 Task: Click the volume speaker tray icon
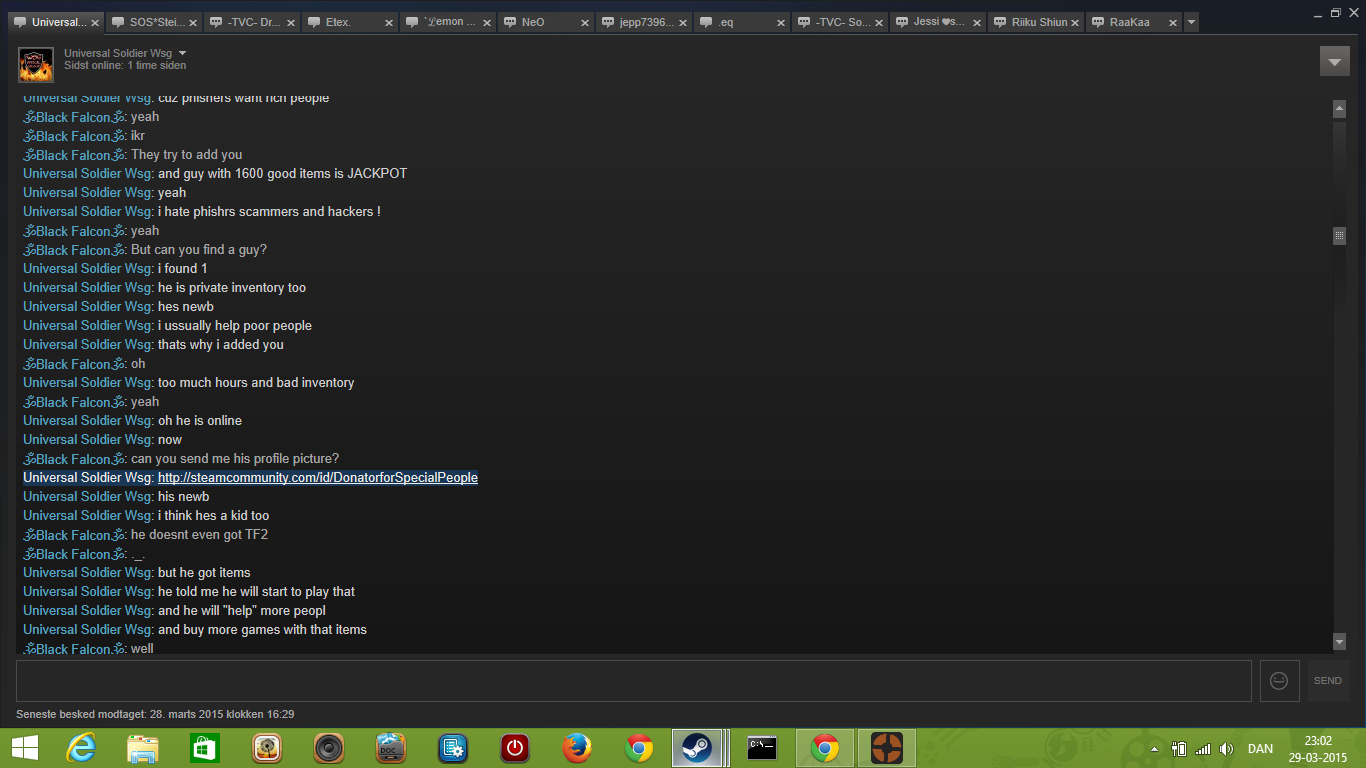coord(1227,749)
